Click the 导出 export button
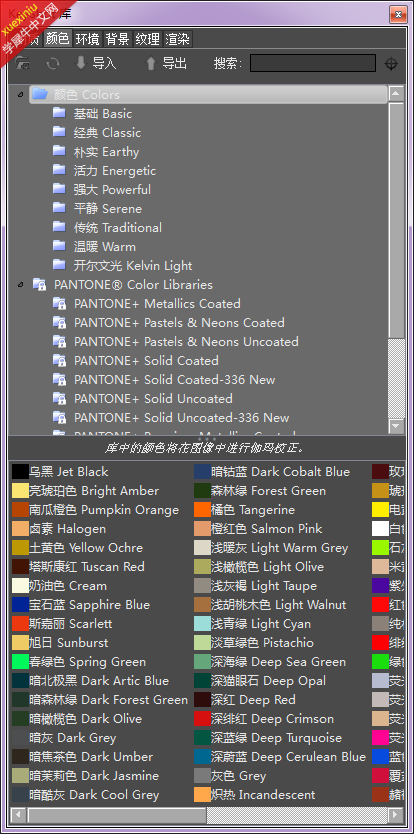 pyautogui.click(x=167, y=63)
